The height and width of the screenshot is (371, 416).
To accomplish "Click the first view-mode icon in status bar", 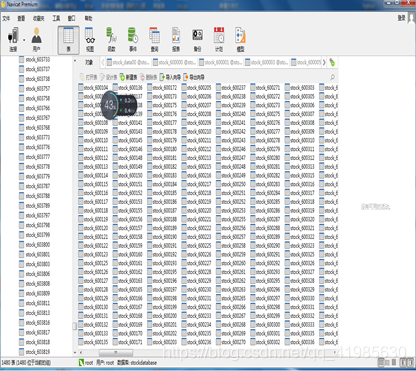I will point(381,362).
